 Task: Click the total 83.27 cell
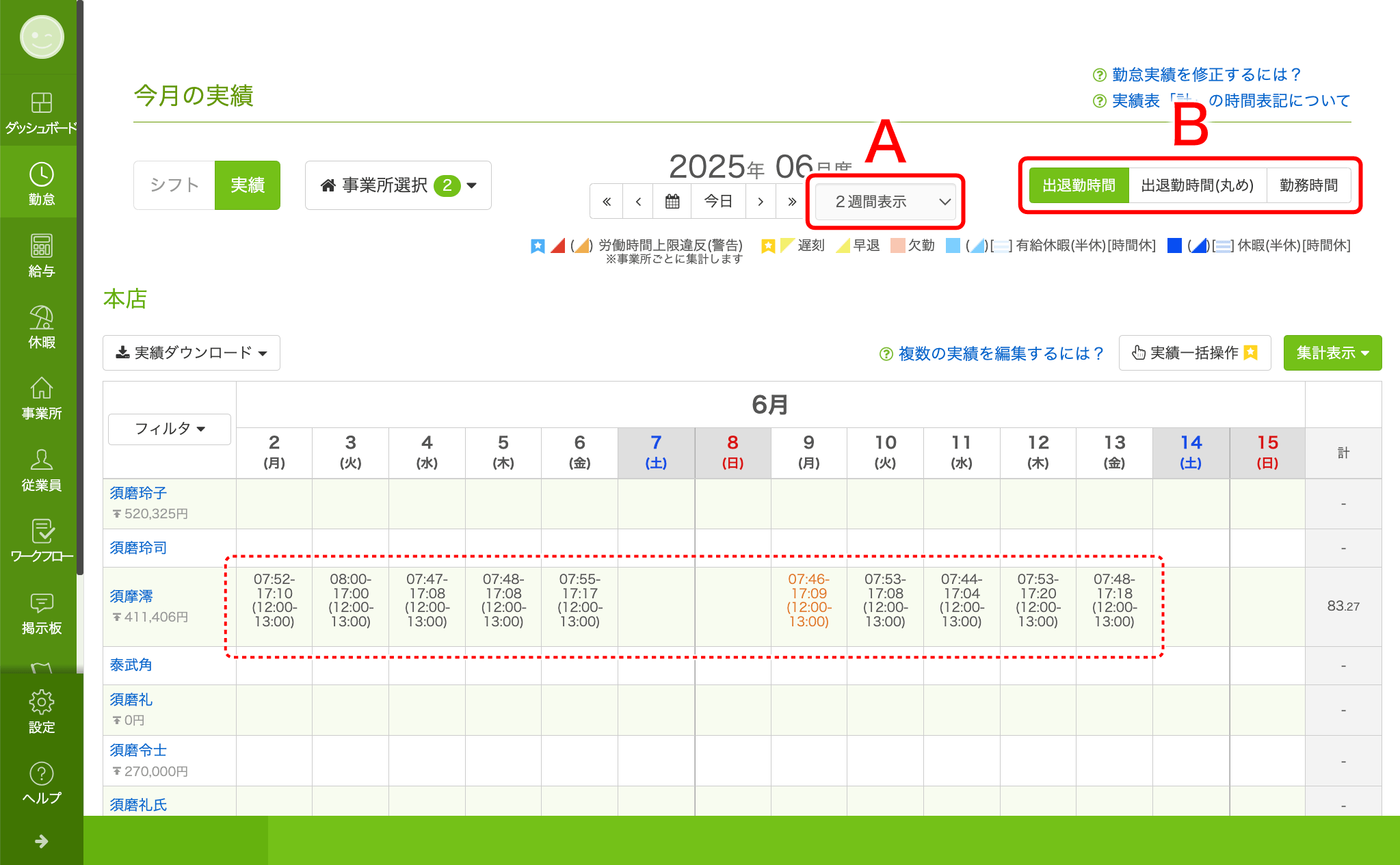(1343, 606)
